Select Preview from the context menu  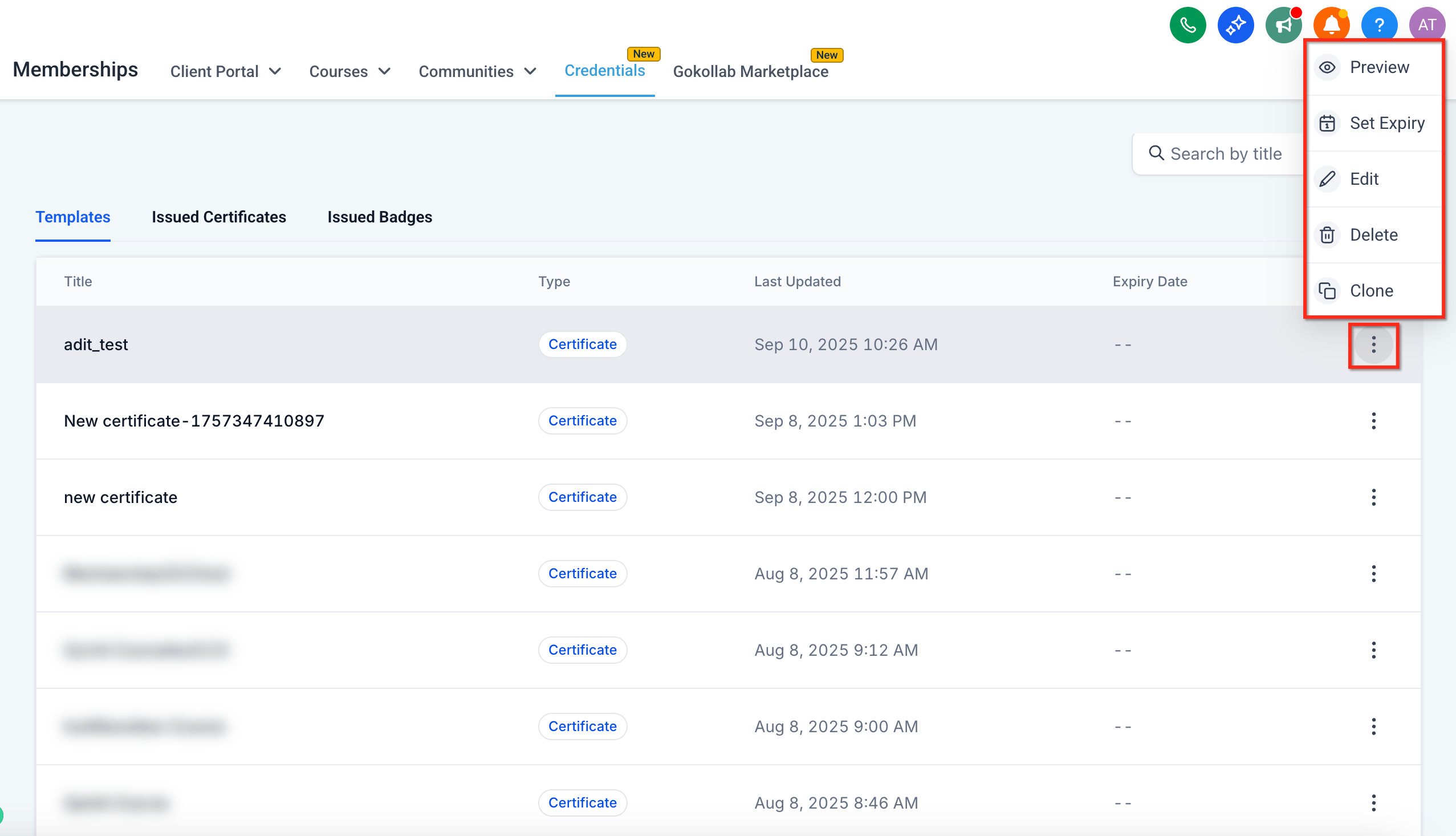tap(1378, 67)
